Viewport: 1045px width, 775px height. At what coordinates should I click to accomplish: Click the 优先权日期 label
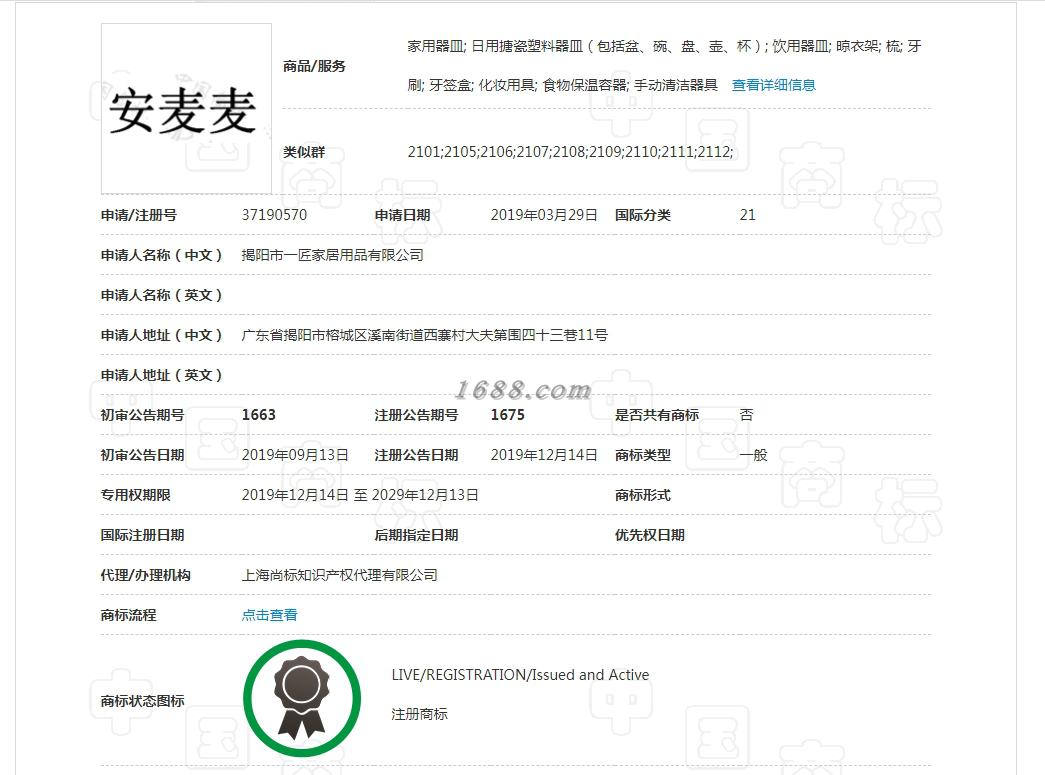click(650, 535)
